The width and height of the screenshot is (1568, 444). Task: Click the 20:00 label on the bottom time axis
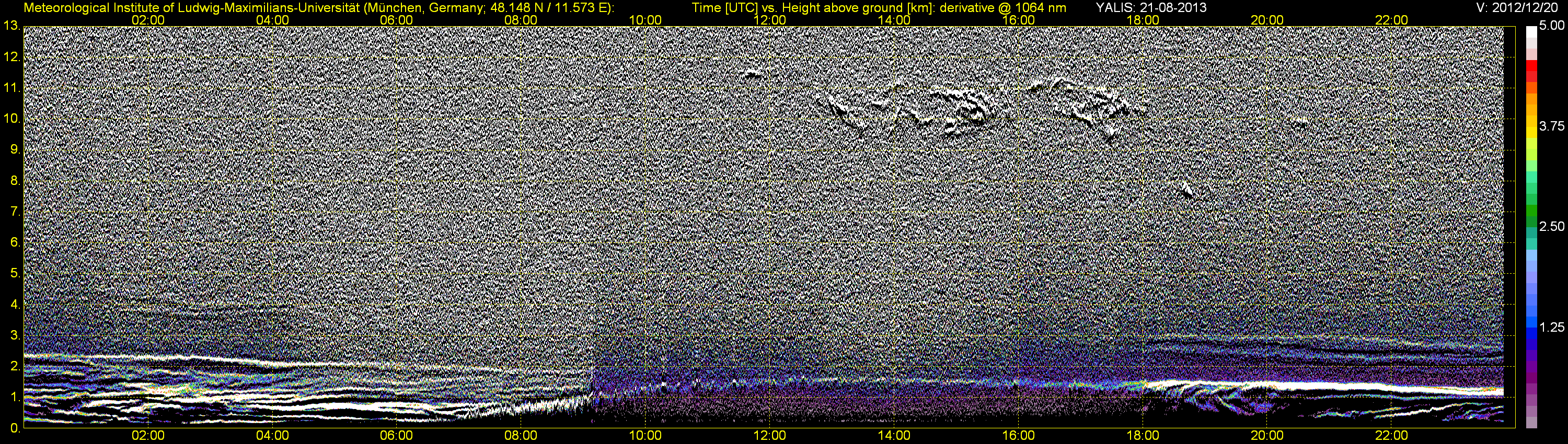click(1267, 436)
